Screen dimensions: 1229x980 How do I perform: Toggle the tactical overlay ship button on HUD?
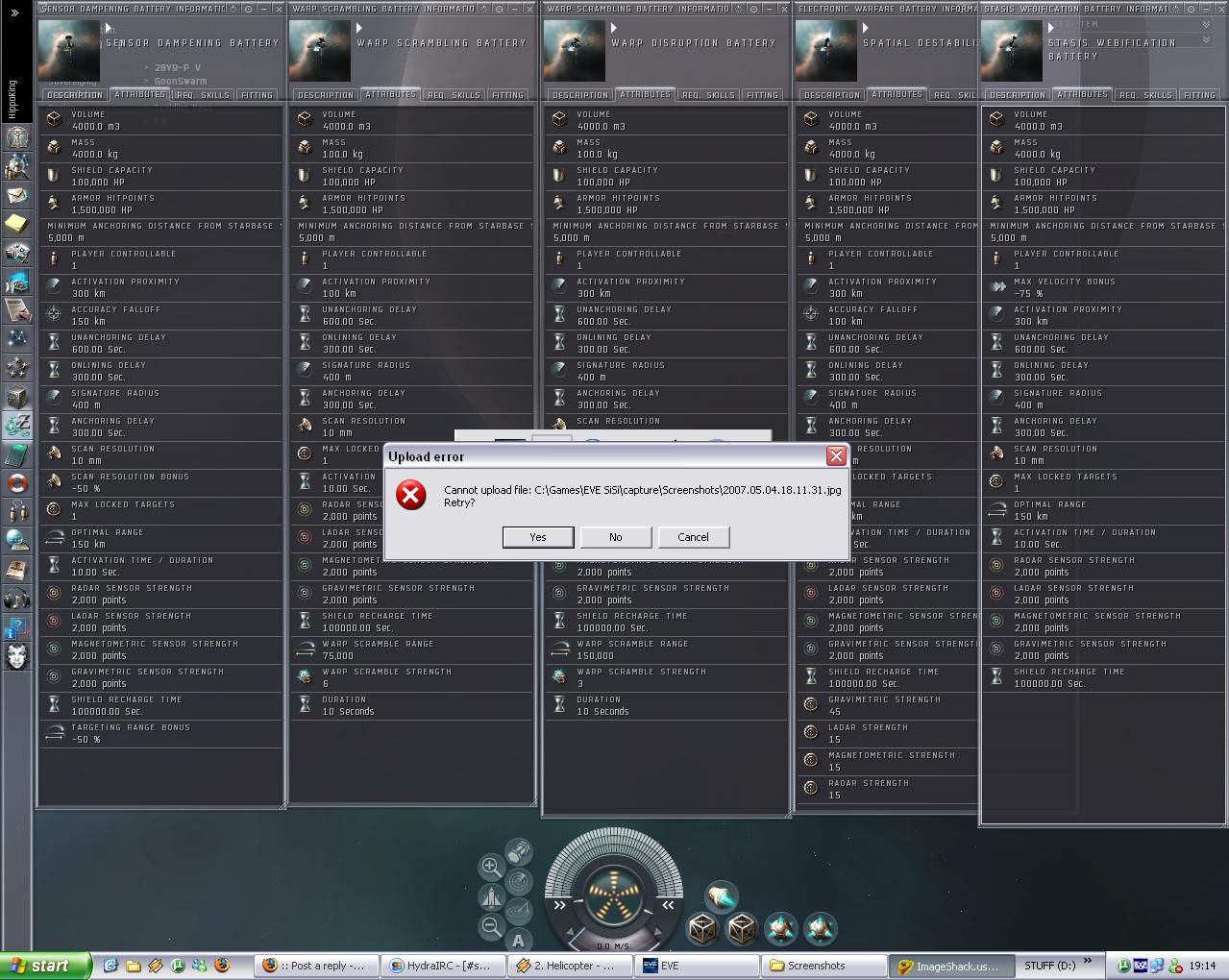[x=491, y=896]
